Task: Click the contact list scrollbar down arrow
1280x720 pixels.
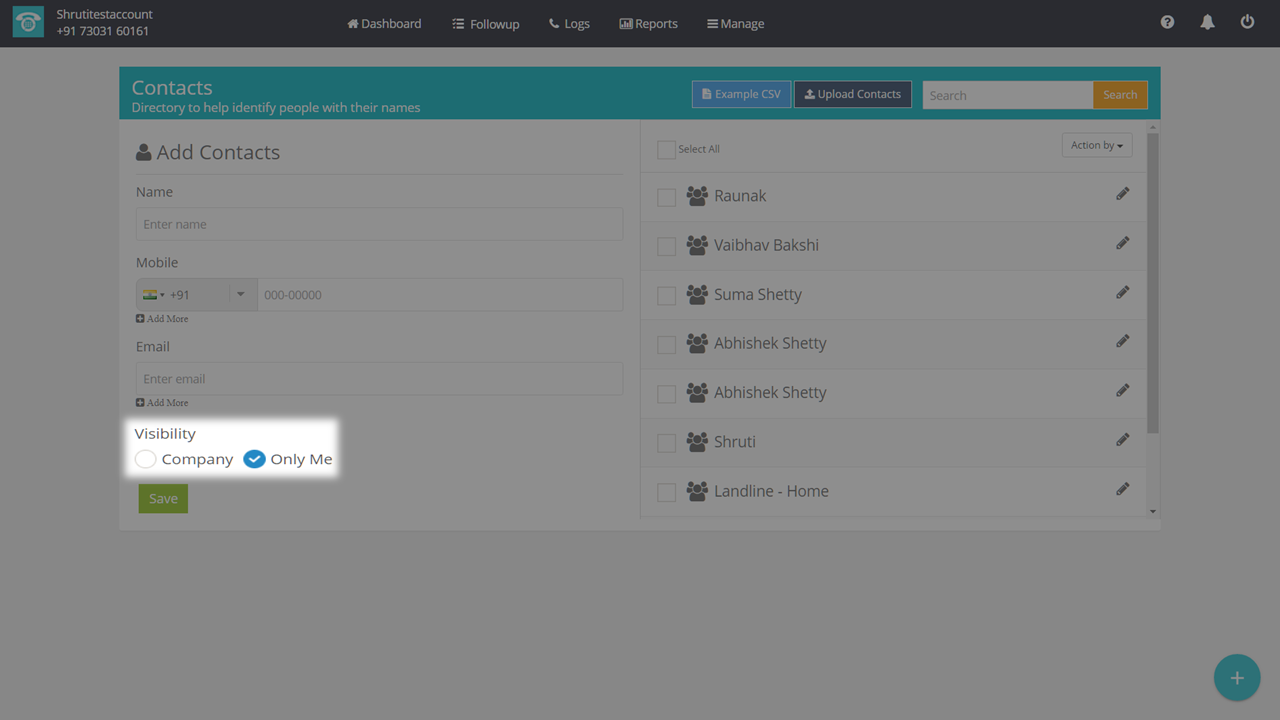Action: point(1152,511)
